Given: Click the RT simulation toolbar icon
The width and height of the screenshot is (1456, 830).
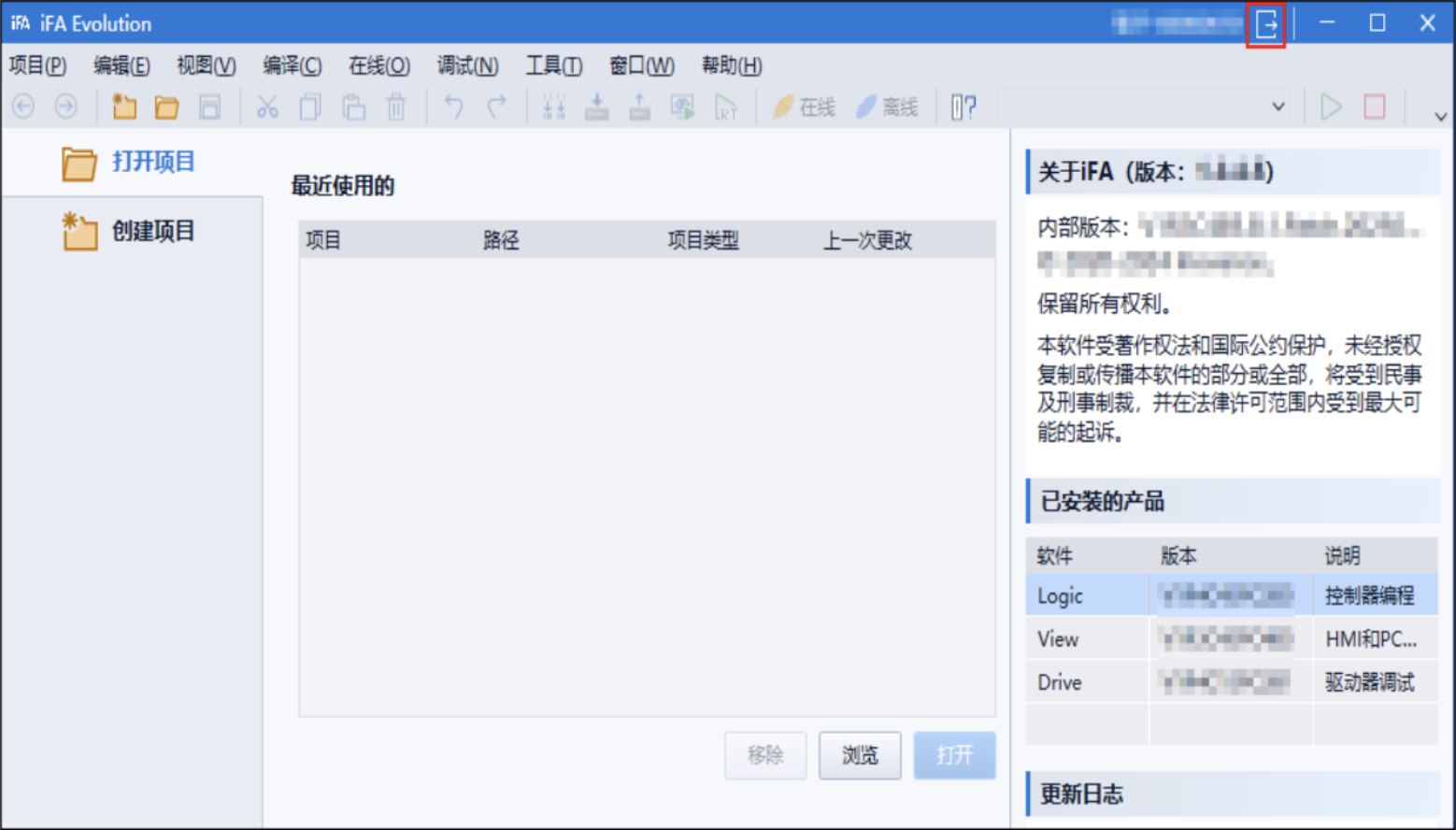Looking at the screenshot, I should click(x=728, y=106).
